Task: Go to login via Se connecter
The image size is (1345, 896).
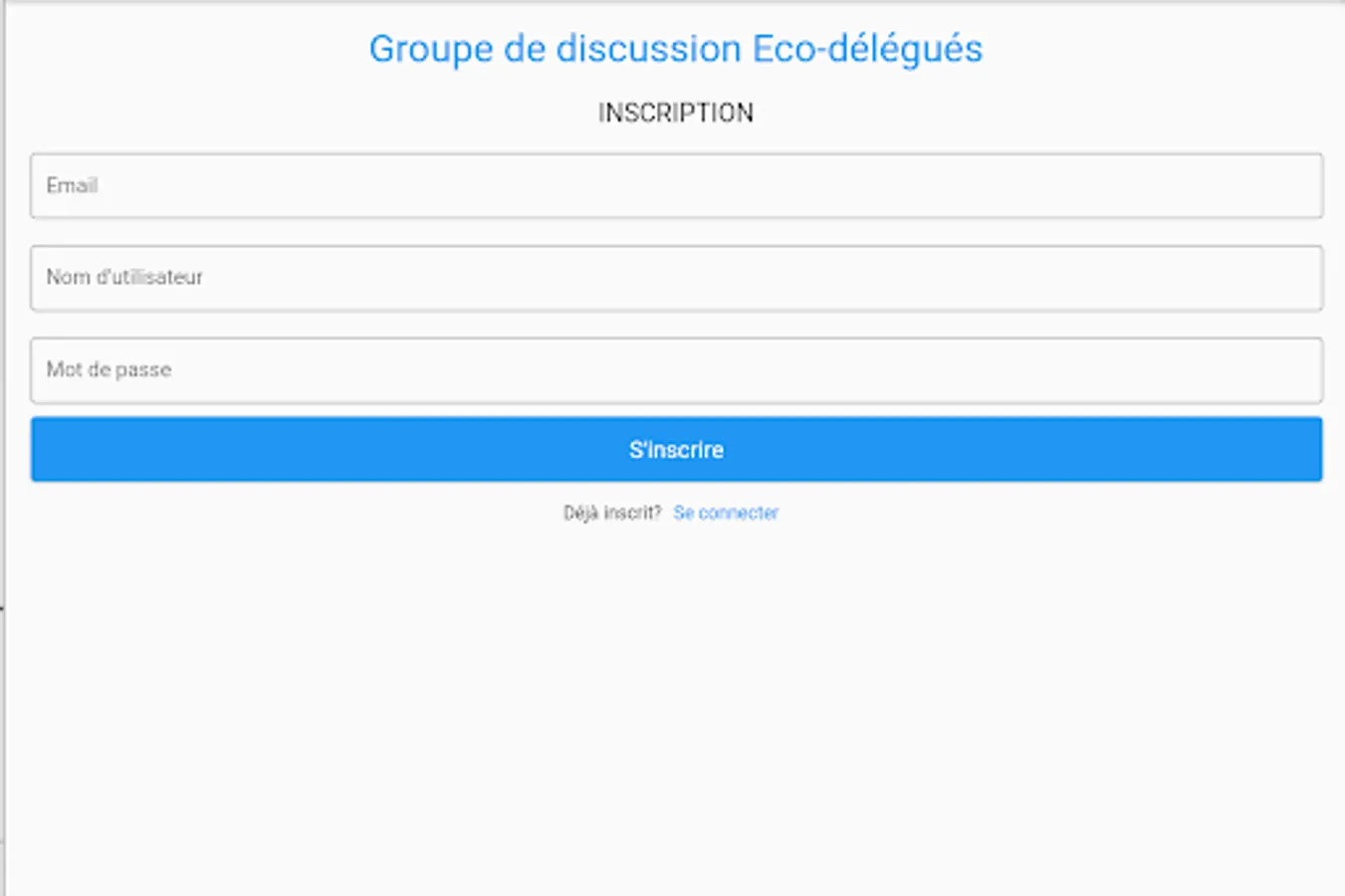Action: (x=726, y=513)
